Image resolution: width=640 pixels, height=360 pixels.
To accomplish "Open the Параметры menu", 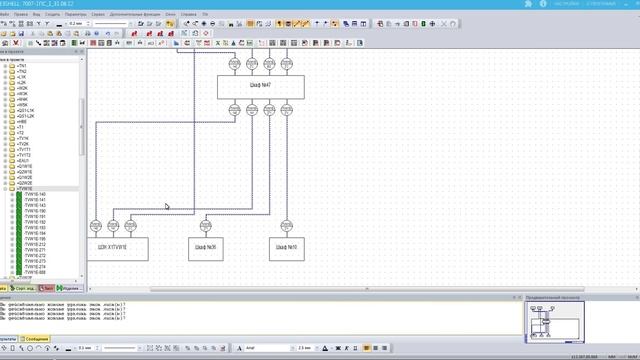I will [x=76, y=14].
